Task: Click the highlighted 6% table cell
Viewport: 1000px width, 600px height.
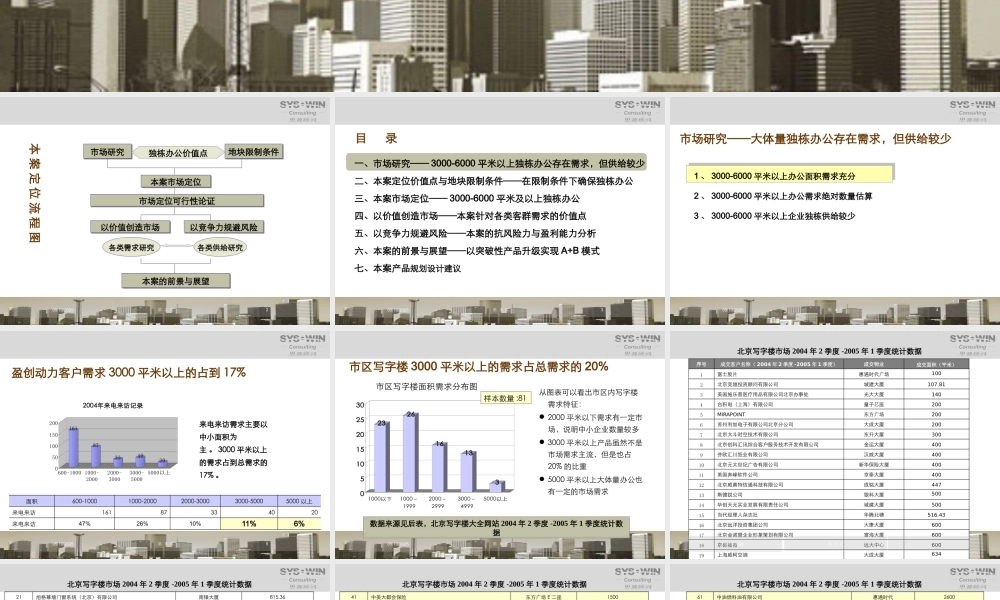Action: [x=298, y=523]
